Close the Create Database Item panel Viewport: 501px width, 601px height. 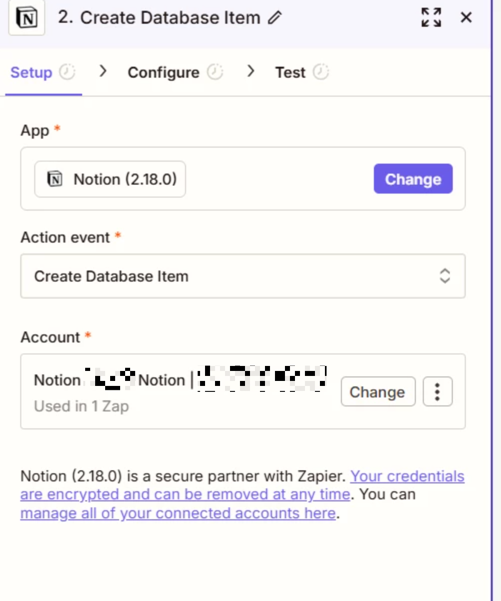click(466, 17)
